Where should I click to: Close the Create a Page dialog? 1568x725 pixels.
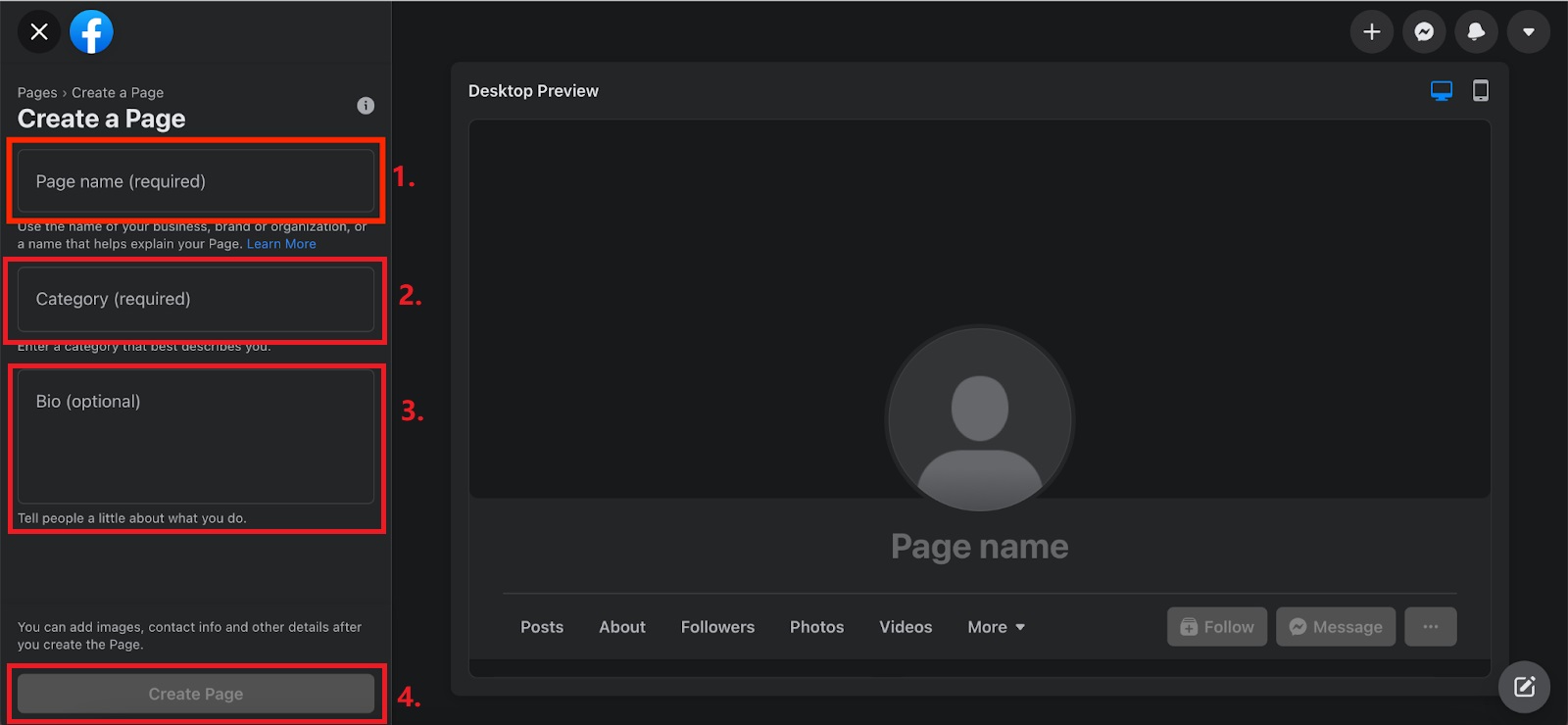(x=39, y=32)
